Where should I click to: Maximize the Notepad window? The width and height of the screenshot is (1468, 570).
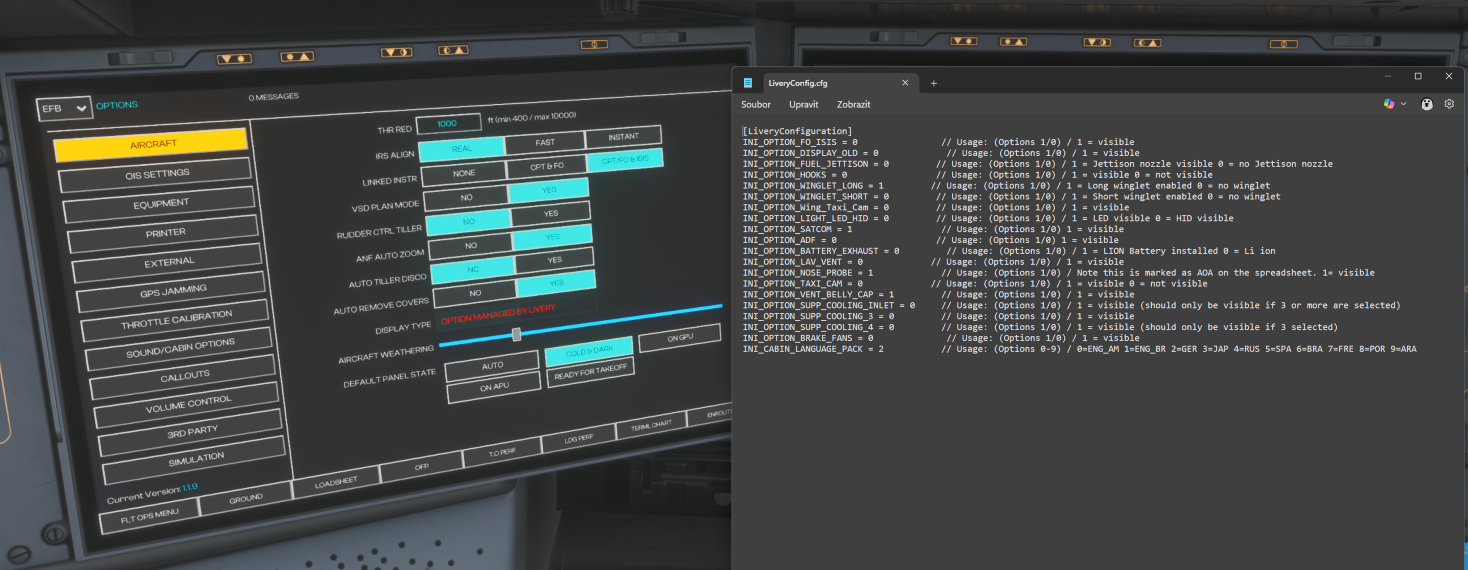click(x=1418, y=76)
